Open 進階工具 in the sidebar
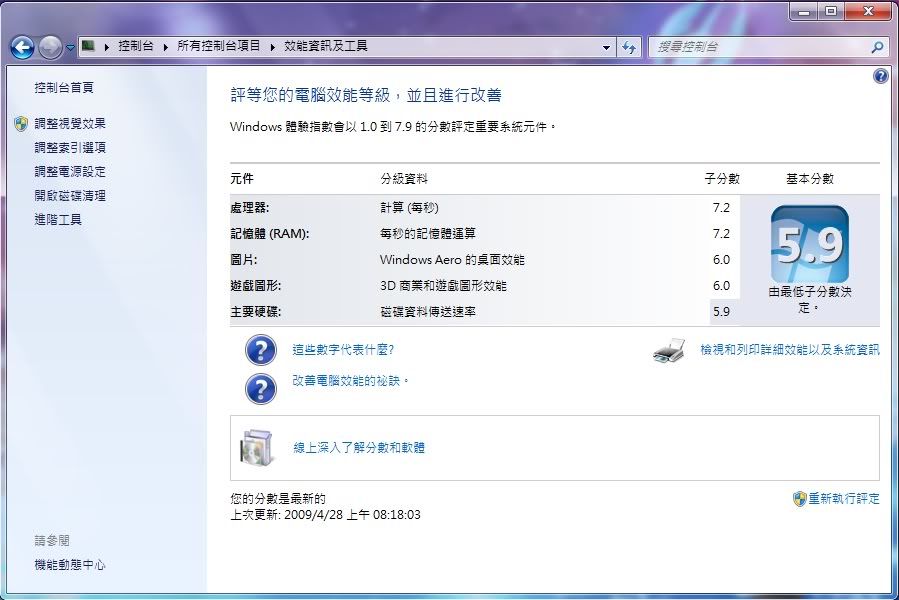 (58, 219)
